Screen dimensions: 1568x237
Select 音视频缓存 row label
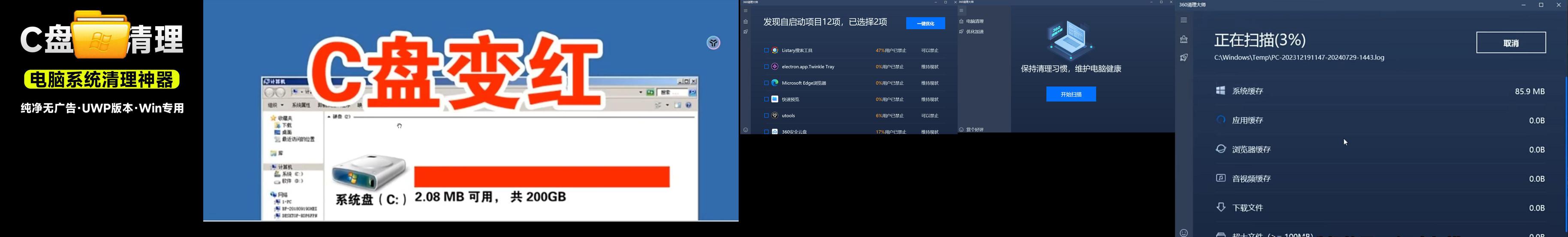(x=1252, y=179)
